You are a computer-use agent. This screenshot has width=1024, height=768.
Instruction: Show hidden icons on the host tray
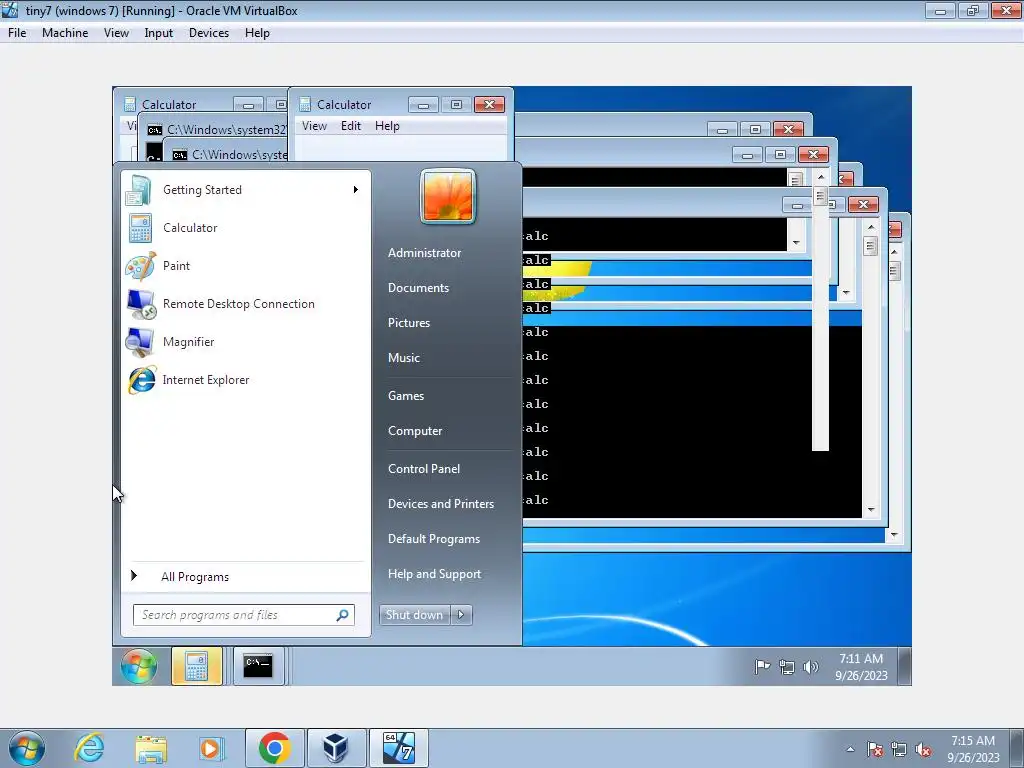[850, 749]
